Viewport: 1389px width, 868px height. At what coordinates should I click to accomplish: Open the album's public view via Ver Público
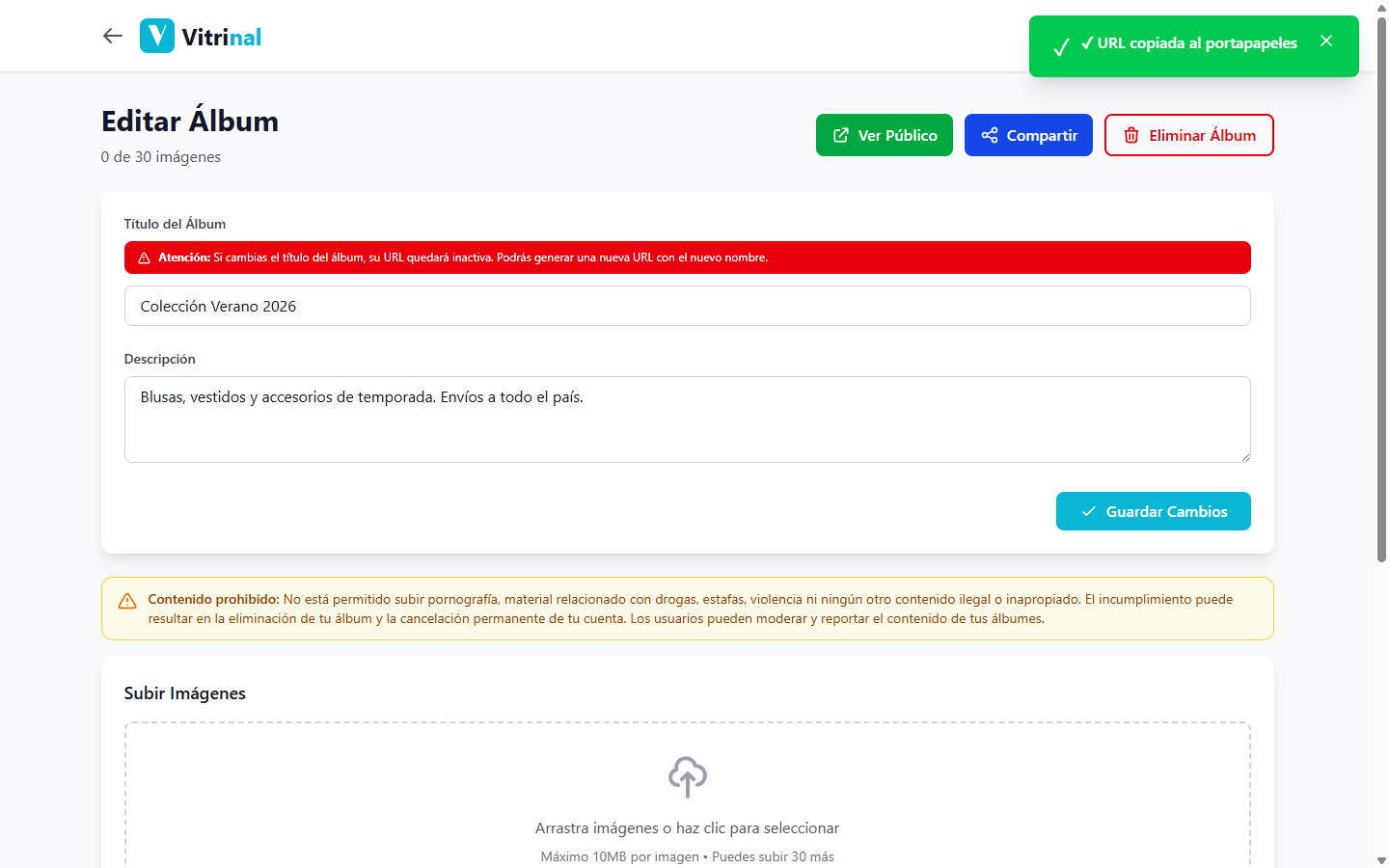(x=885, y=135)
